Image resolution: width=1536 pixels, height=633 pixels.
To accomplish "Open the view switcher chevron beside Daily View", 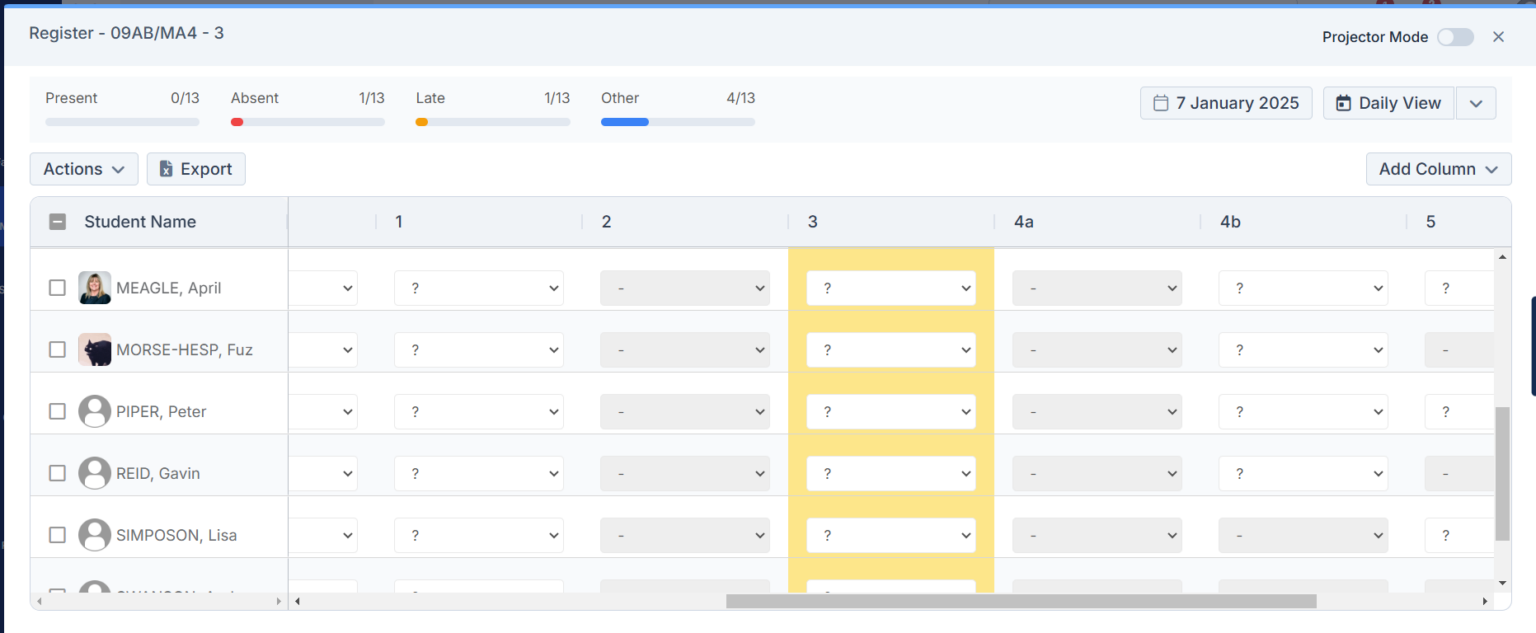I will click(1476, 102).
